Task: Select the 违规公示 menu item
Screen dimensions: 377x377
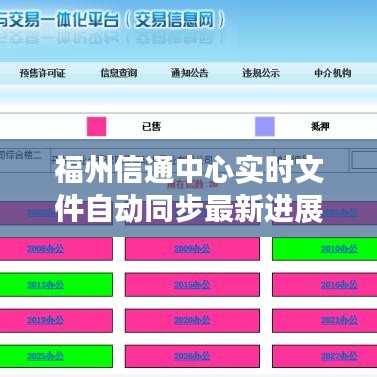Action: 261,73
